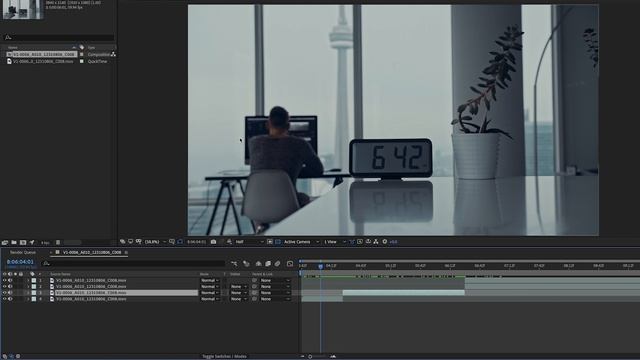640x360 pixels.
Task: Open the project color depth (bpc) setting
Action: (x=45, y=242)
